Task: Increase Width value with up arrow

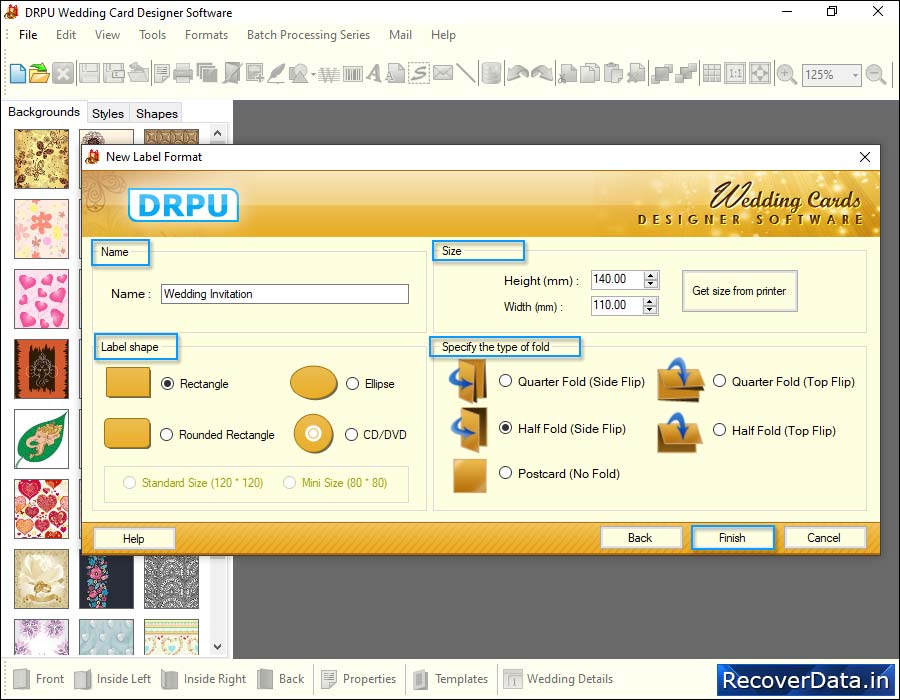Action: pyautogui.click(x=650, y=301)
